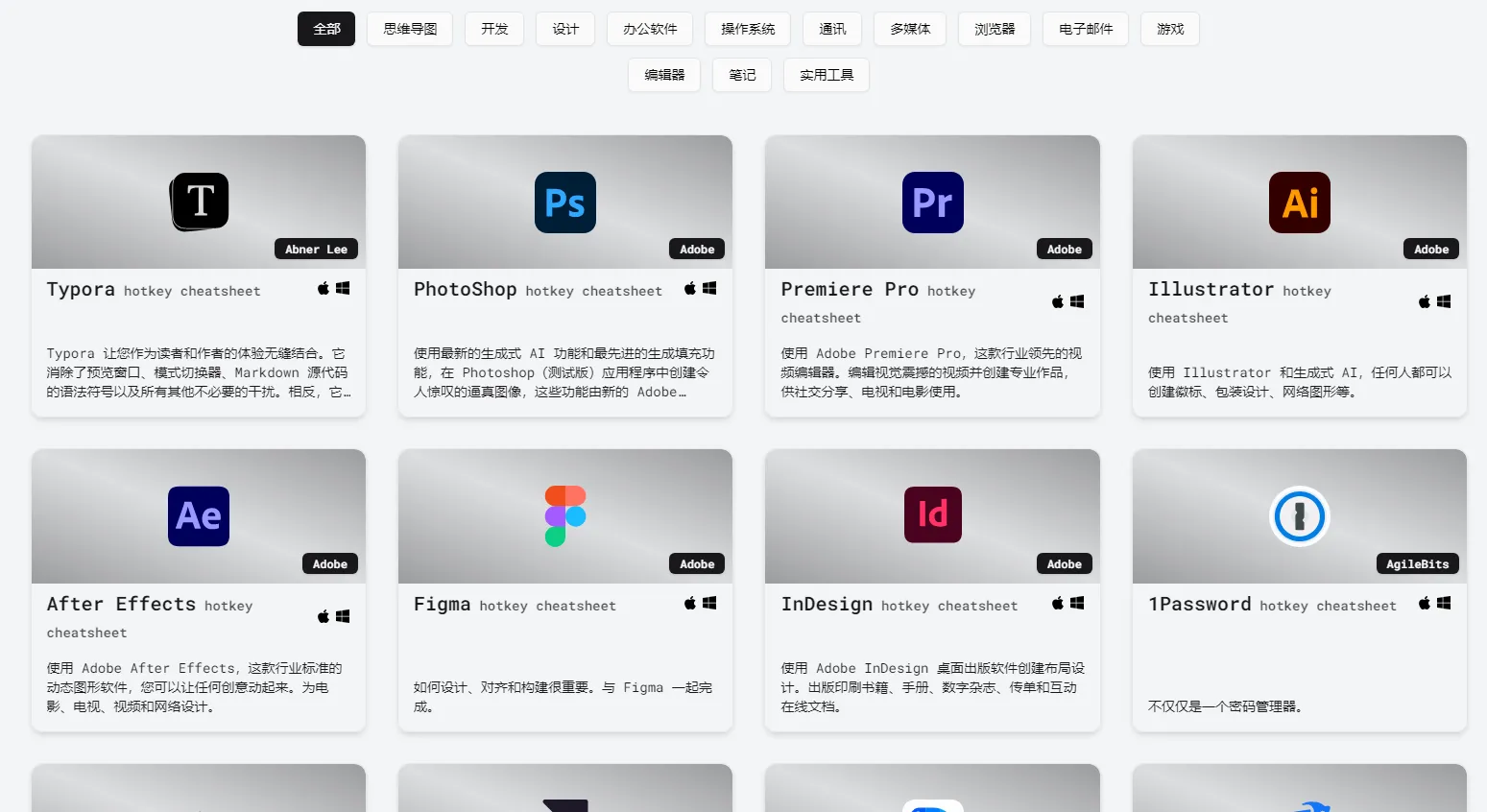This screenshot has height=812, width=1487.
Task: Click the InDesign Id icon
Action: (933, 514)
